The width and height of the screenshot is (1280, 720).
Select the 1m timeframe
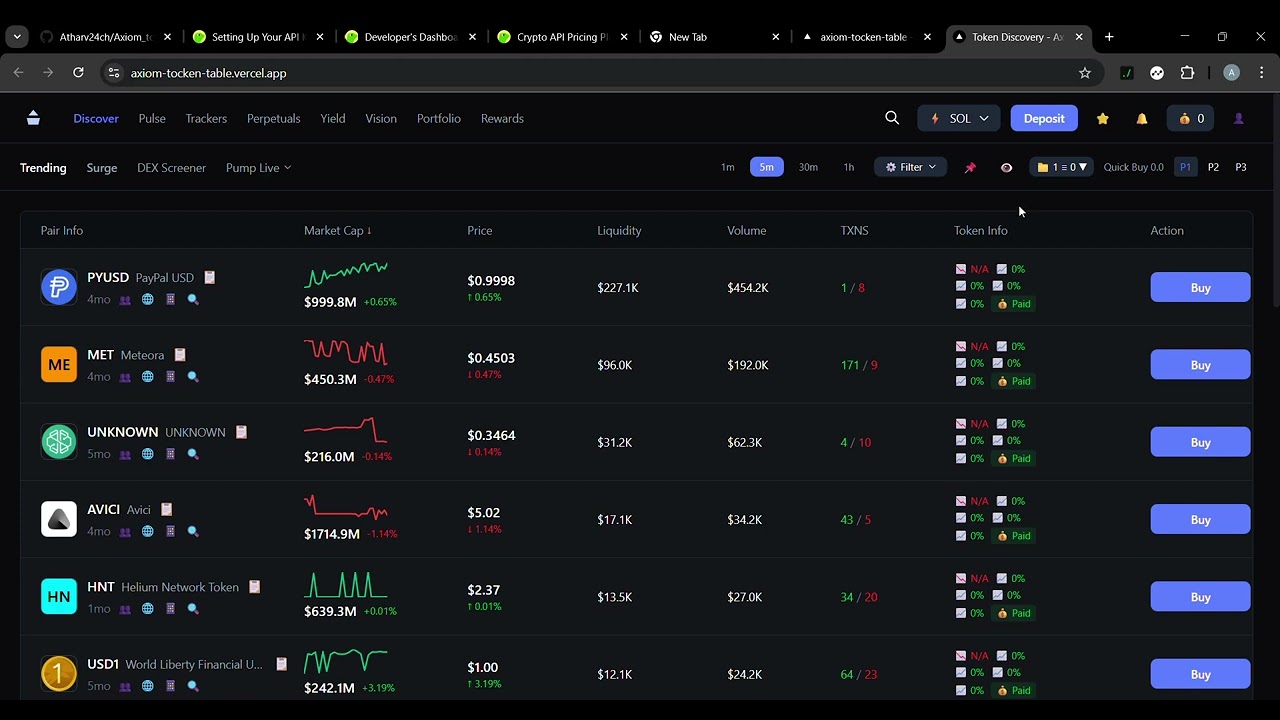pyautogui.click(x=728, y=167)
